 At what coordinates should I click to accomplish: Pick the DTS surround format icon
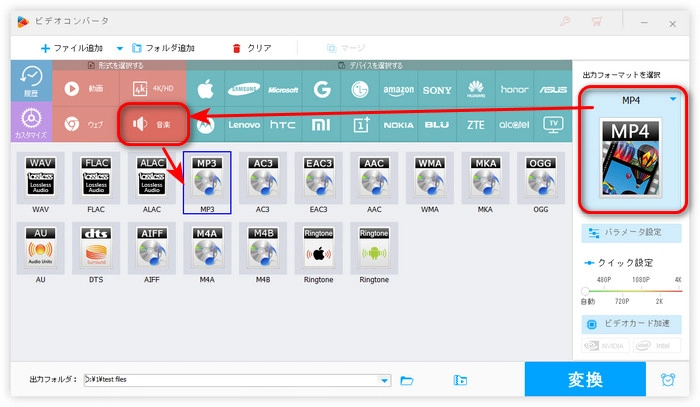pyautogui.click(x=96, y=250)
